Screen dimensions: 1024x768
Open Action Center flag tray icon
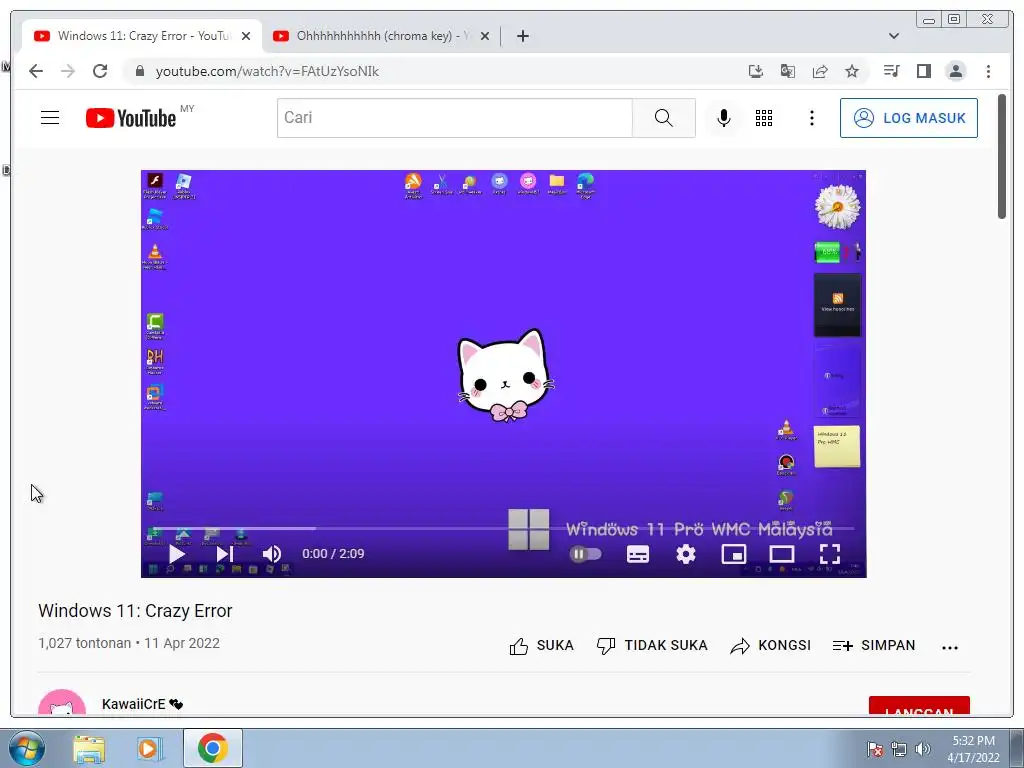pyautogui.click(x=875, y=749)
